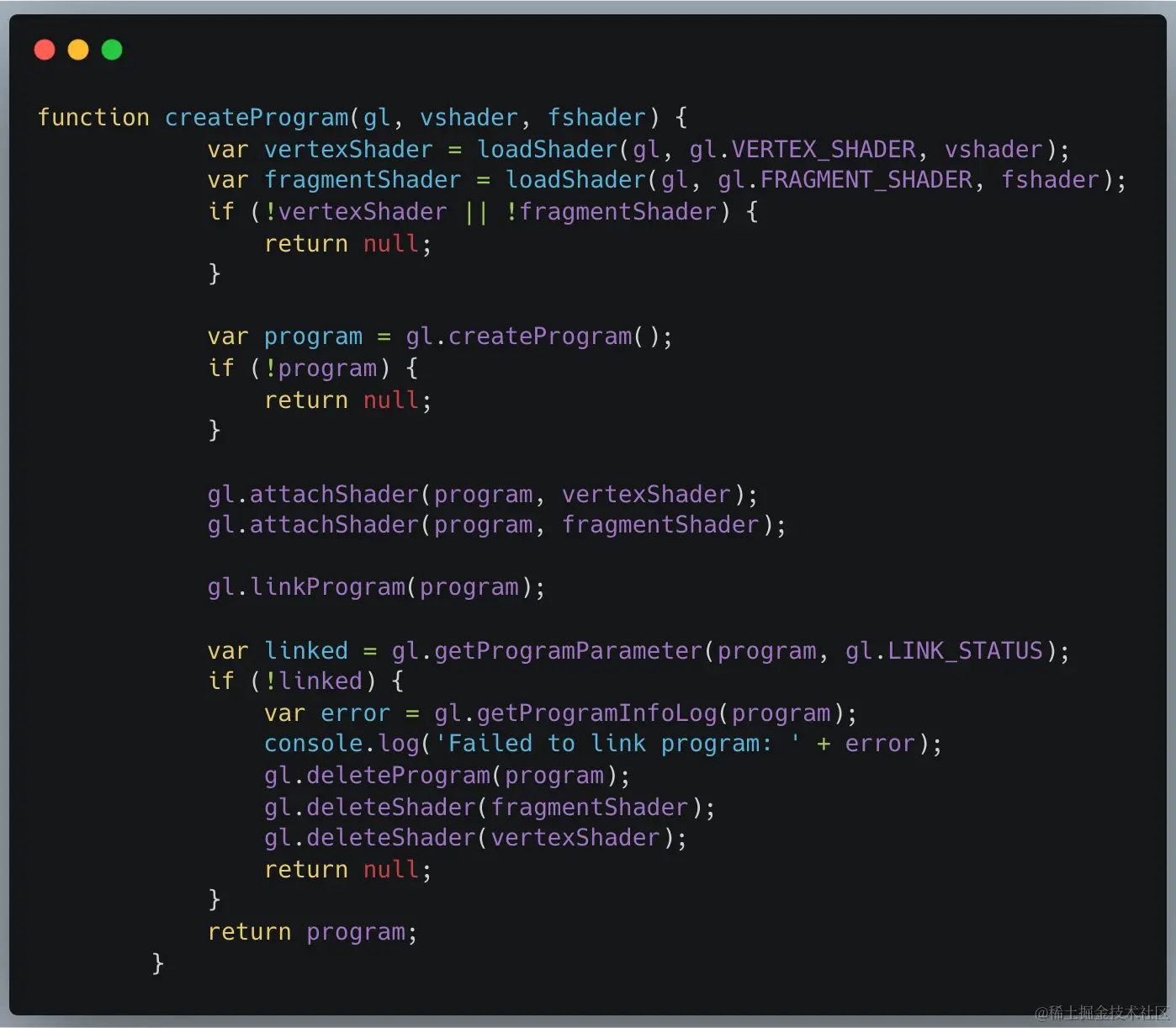Select the gl.LINK_STATUS constant
Viewport: 1176px width, 1028px height.
[945, 651]
